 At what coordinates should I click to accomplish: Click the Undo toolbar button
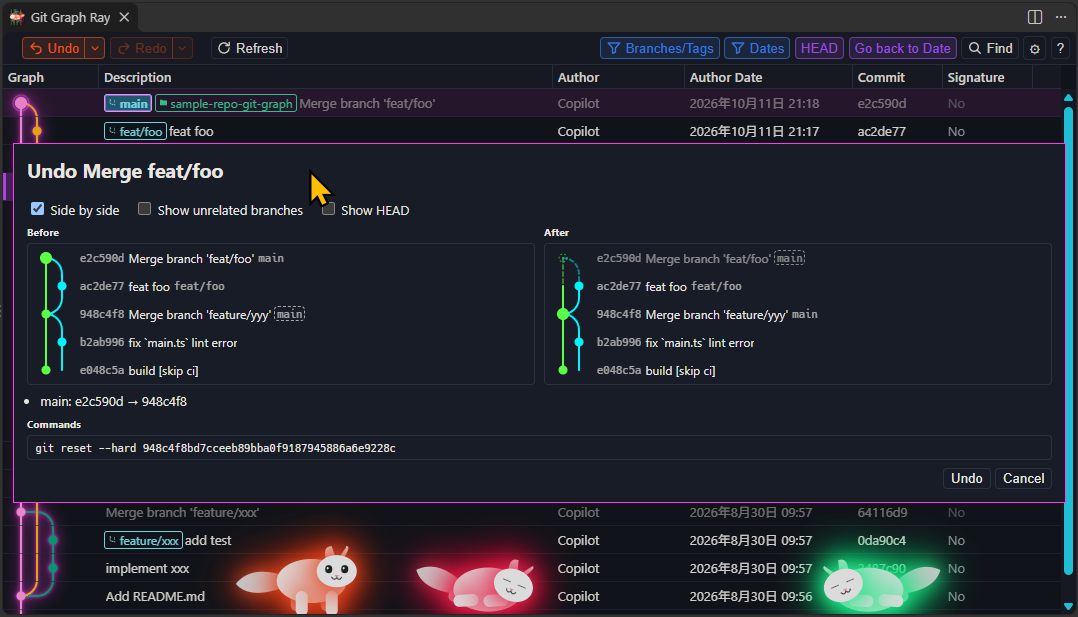click(x=54, y=48)
